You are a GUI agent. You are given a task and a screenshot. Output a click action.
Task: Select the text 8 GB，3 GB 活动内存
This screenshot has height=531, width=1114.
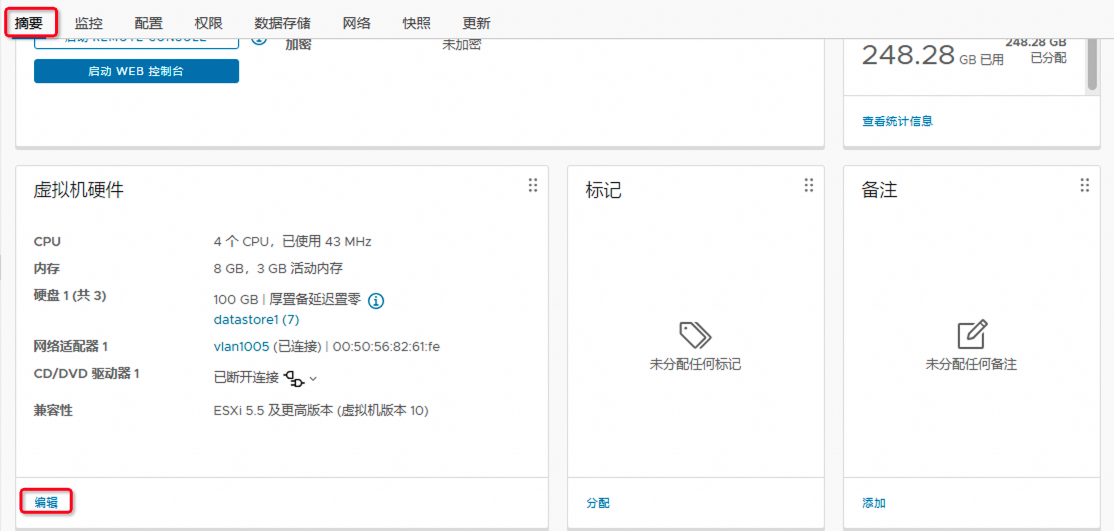(x=278, y=268)
